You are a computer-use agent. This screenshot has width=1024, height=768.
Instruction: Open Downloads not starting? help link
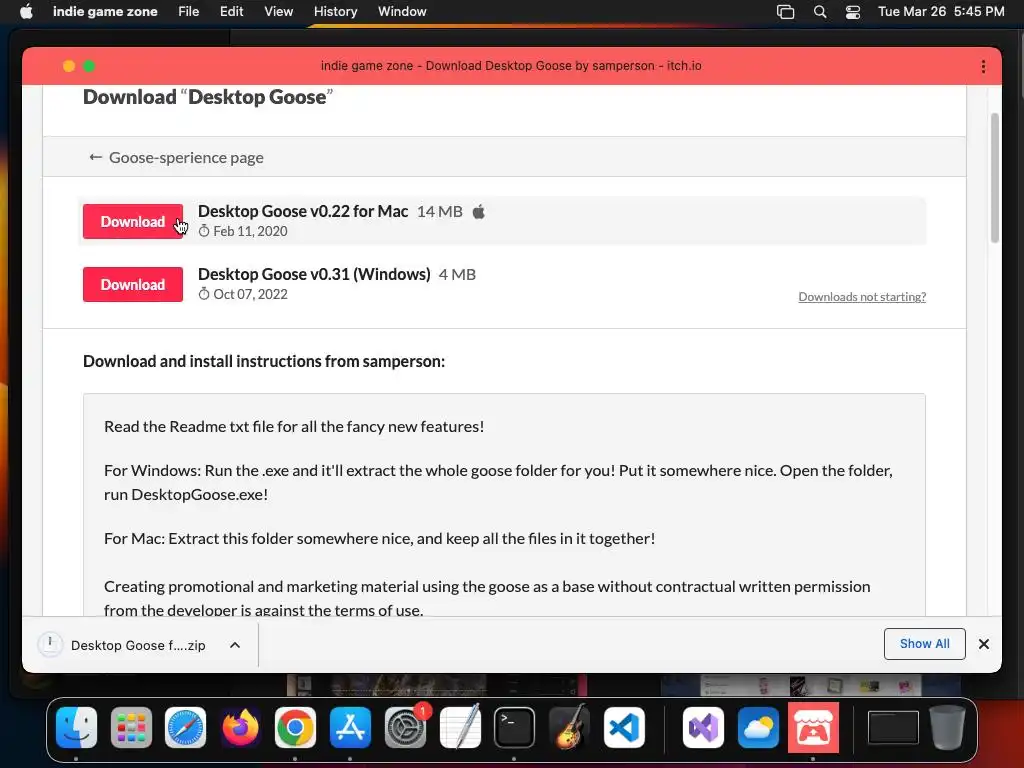[x=862, y=296]
